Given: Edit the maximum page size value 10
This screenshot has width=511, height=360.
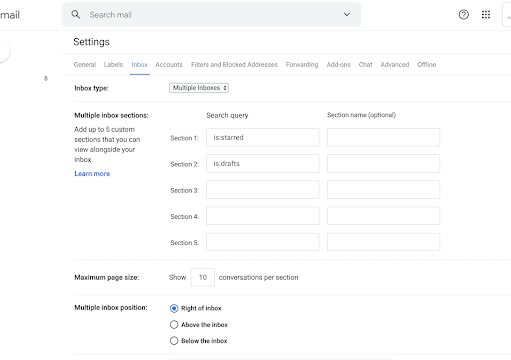Looking at the screenshot, I should coord(203,277).
